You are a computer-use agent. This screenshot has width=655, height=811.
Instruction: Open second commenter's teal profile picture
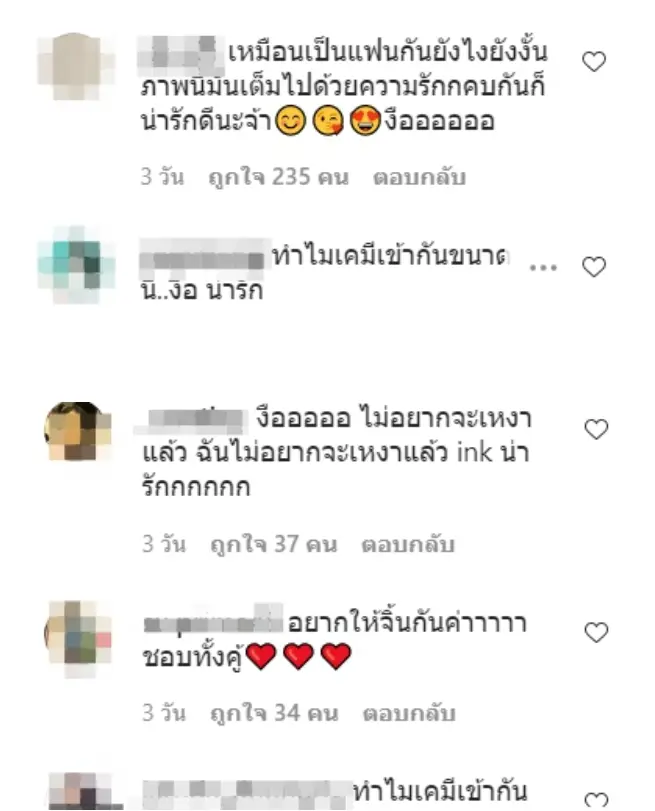click(x=76, y=264)
